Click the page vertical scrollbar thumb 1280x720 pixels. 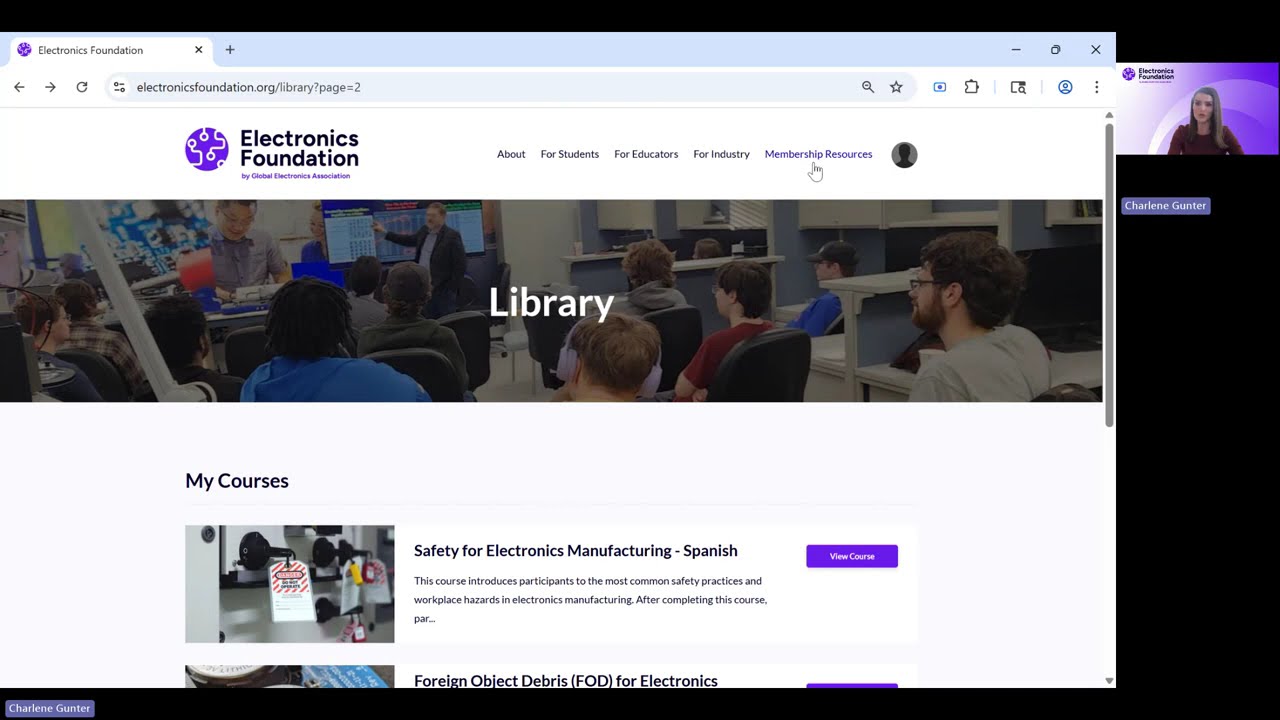pos(1109,275)
